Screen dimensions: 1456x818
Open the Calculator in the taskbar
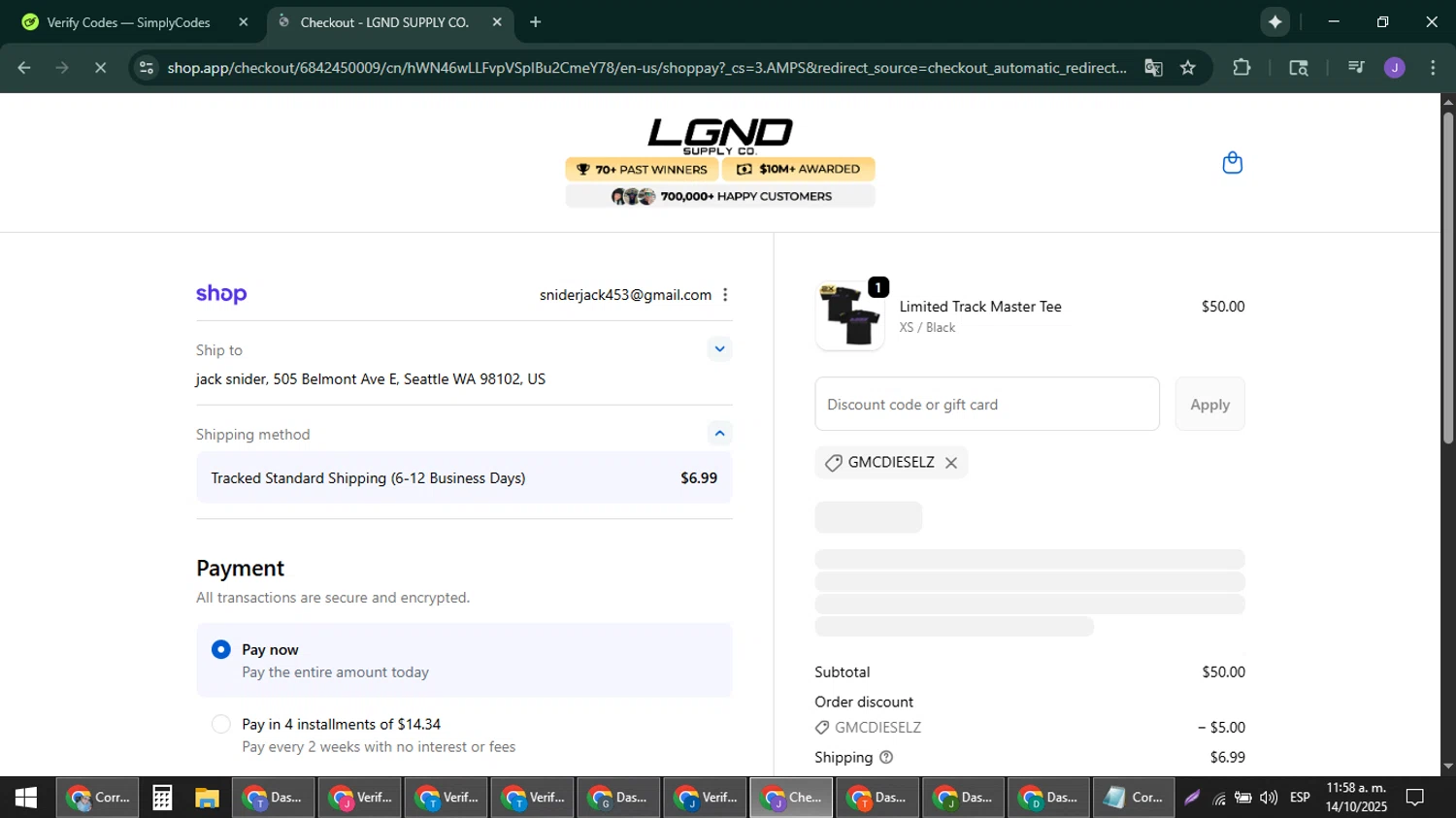[162, 798]
